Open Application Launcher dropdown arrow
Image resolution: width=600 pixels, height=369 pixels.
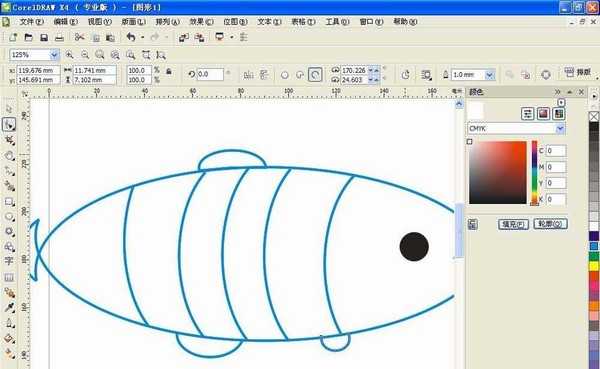[232, 38]
